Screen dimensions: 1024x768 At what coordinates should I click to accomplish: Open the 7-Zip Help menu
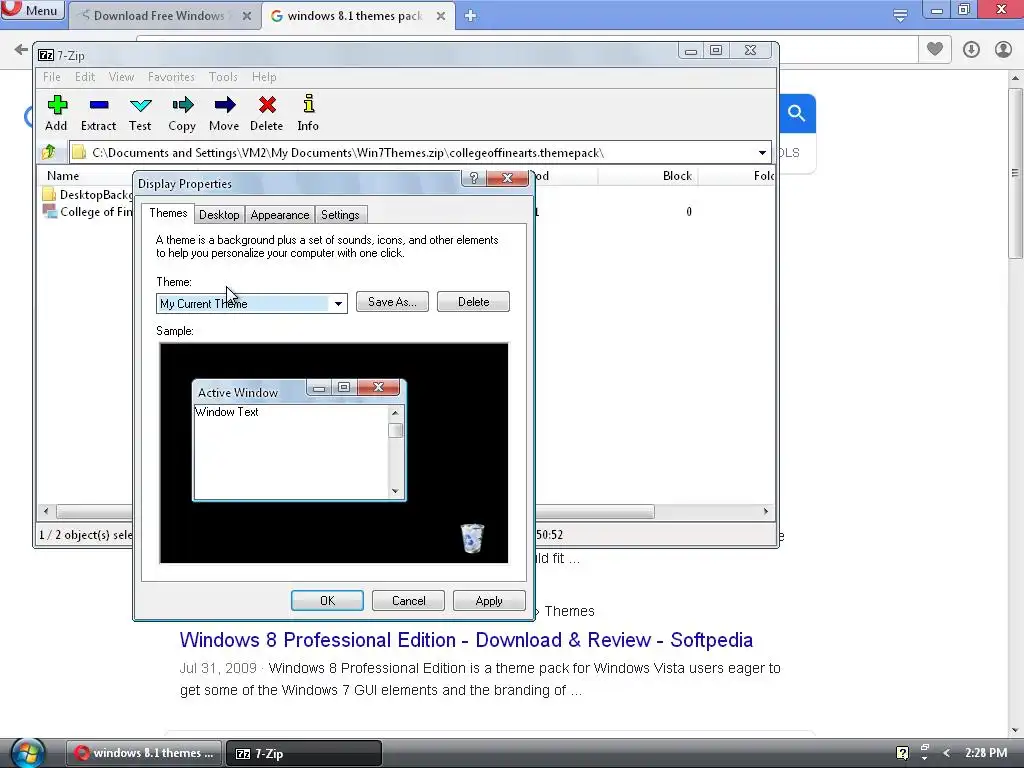(264, 77)
